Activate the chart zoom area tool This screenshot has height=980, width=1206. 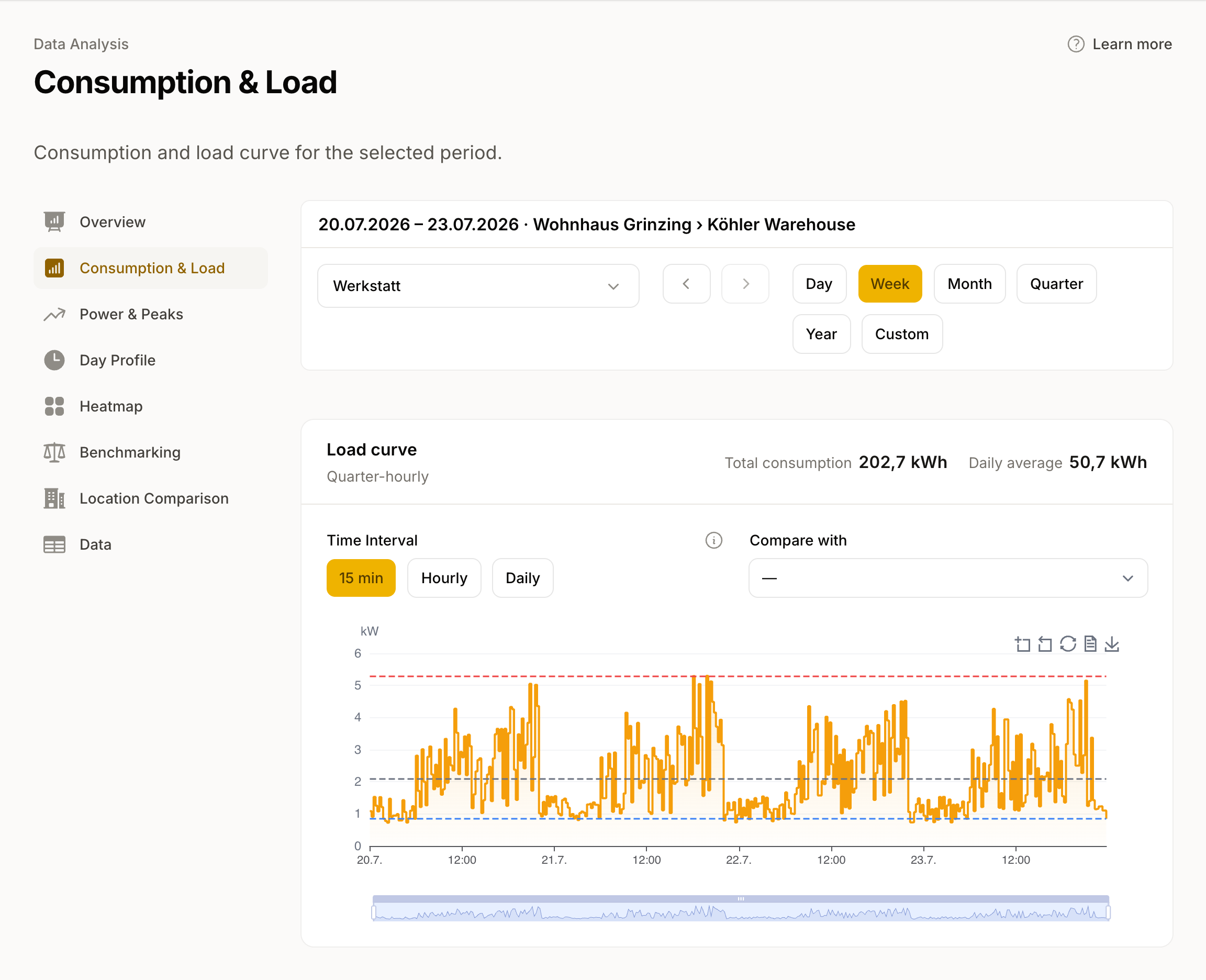point(1022,644)
